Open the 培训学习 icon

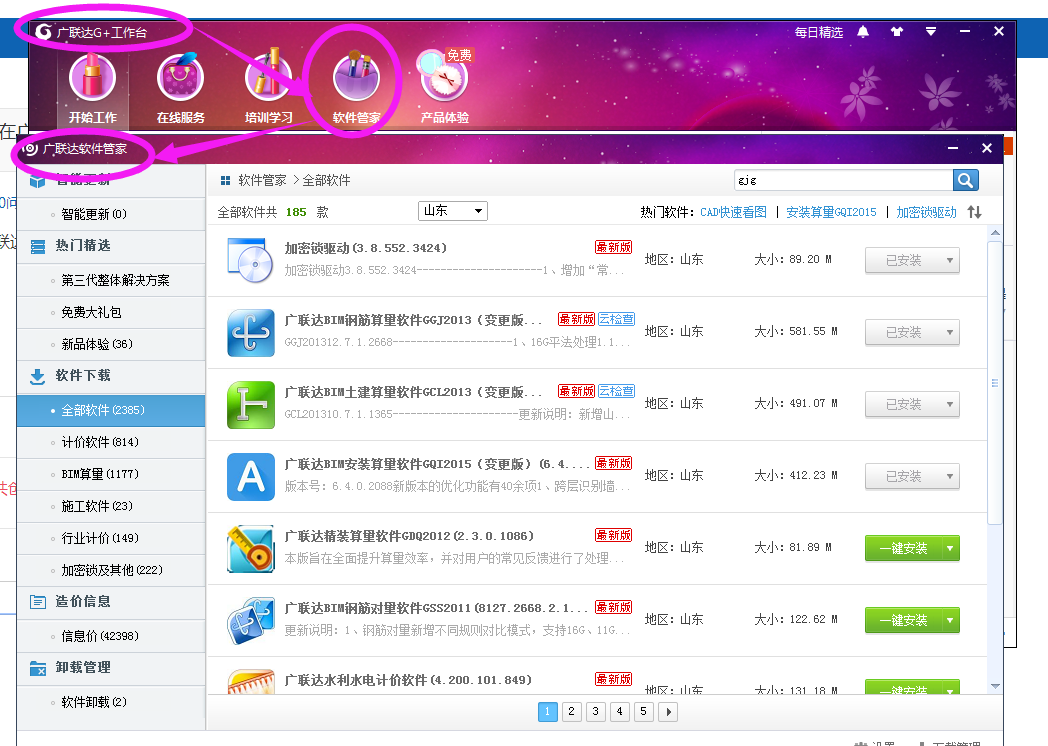pyautogui.click(x=268, y=76)
